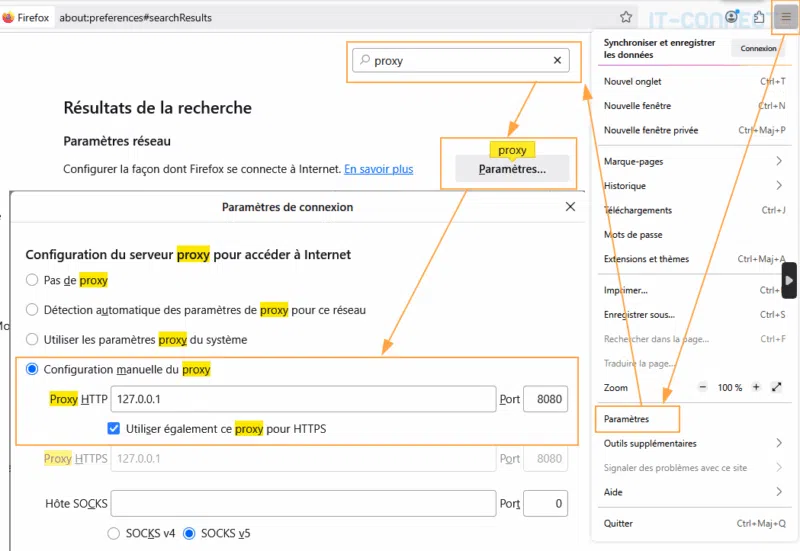The image size is (800, 551).
Task: Open Extensions et thèmes
Action: coord(694,259)
